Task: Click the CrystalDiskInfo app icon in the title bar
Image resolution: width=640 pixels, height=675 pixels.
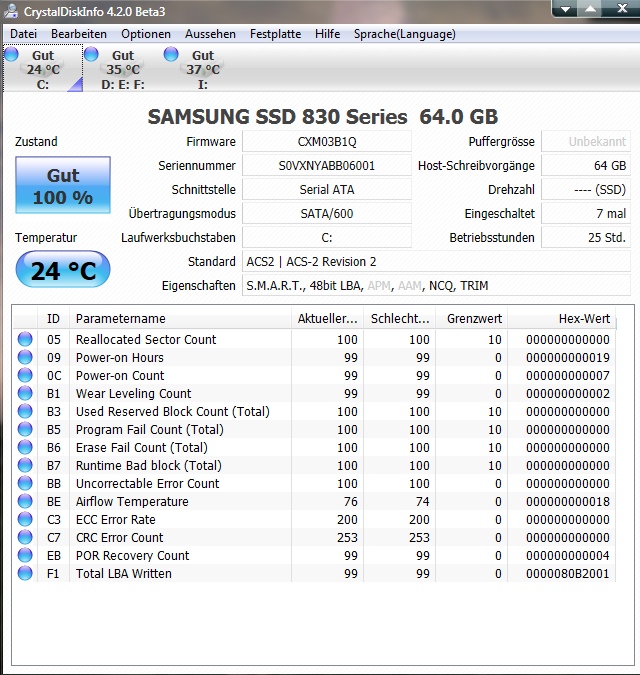Action: point(10,11)
